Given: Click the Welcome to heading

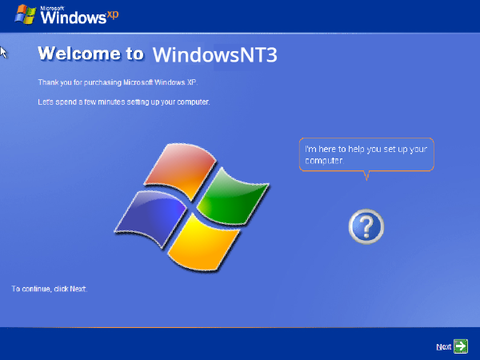Looking at the screenshot, I should [91, 53].
